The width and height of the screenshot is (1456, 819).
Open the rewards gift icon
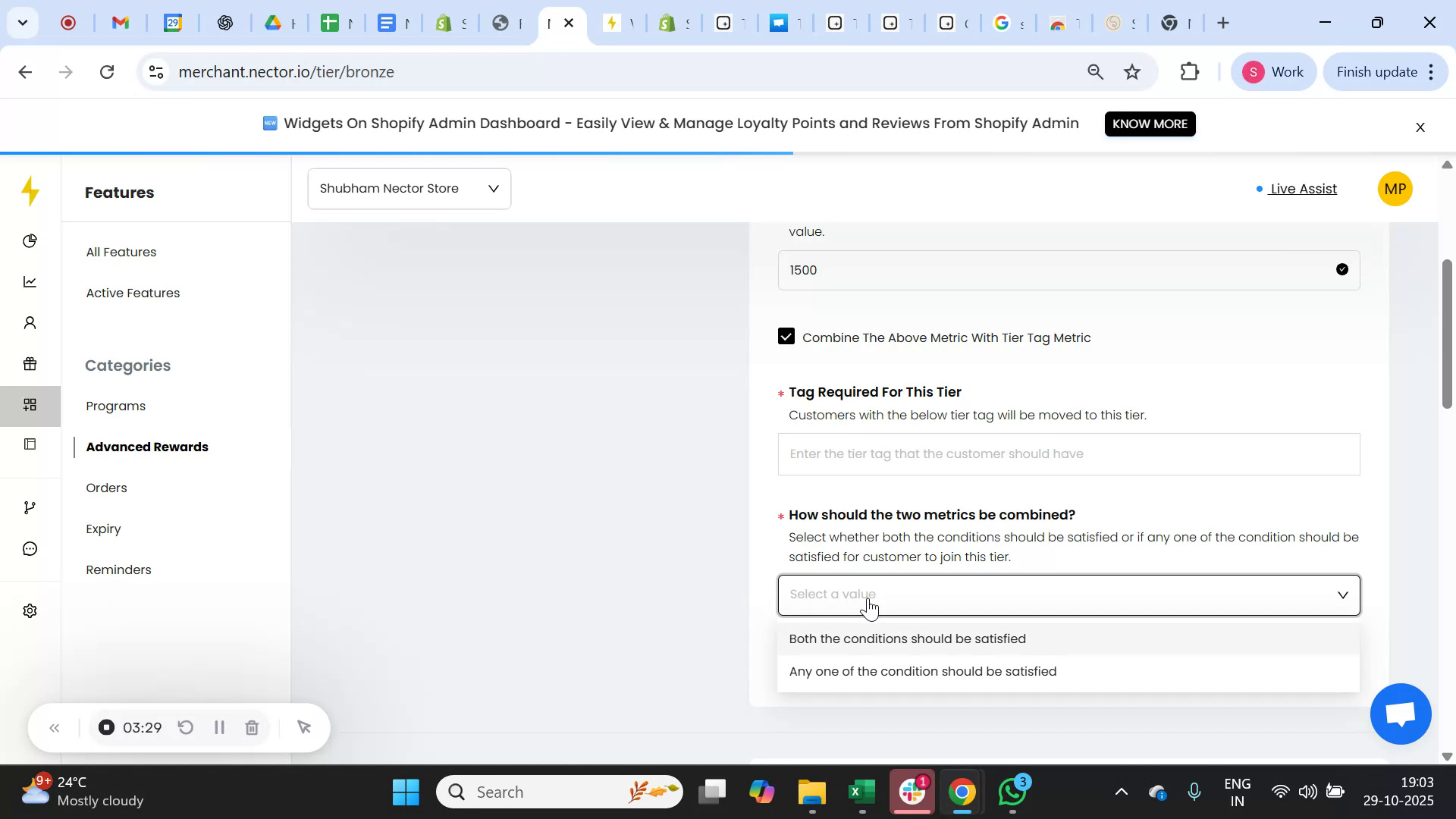click(30, 364)
